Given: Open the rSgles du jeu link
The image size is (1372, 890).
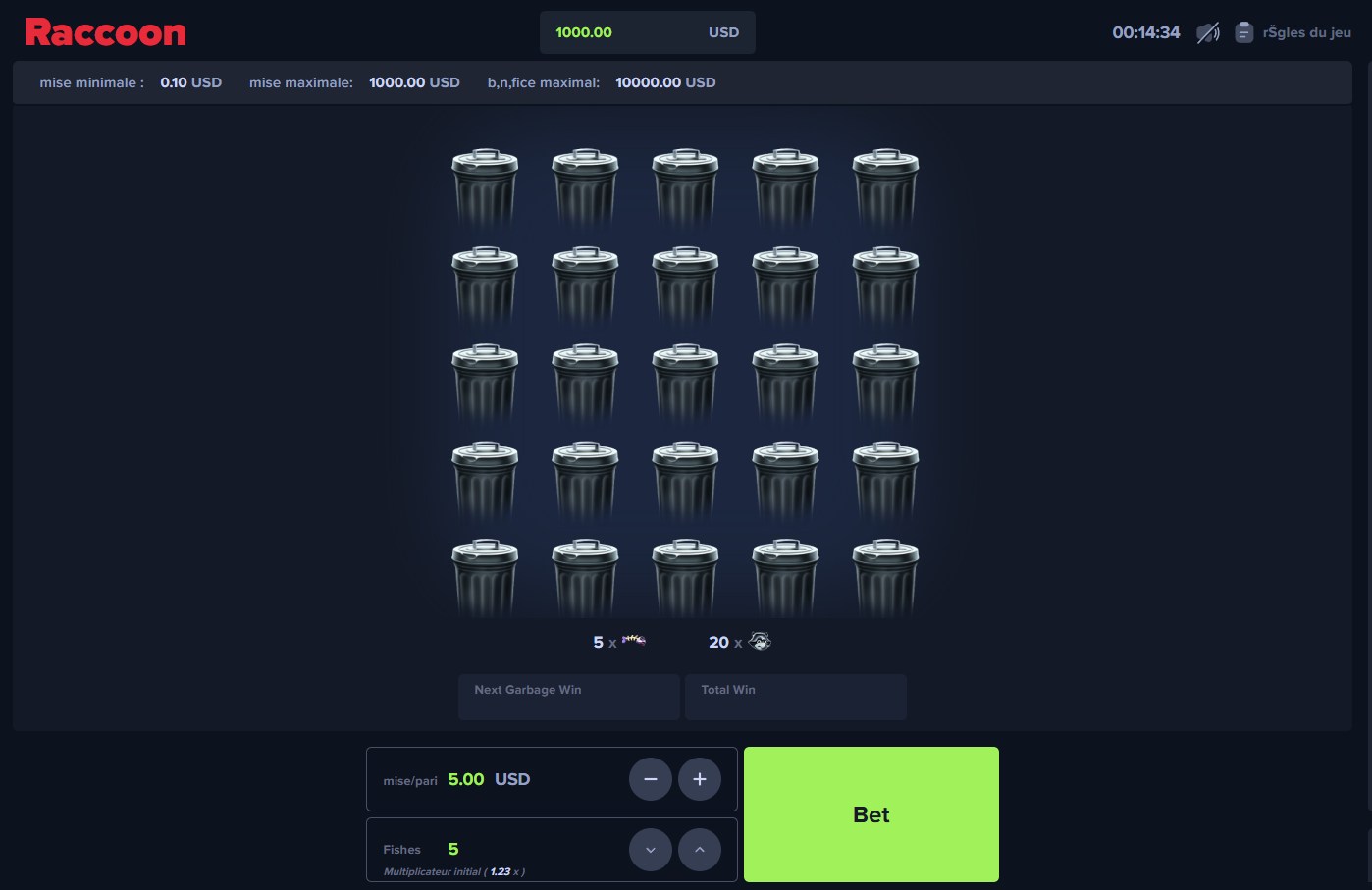Looking at the screenshot, I should [x=1306, y=32].
